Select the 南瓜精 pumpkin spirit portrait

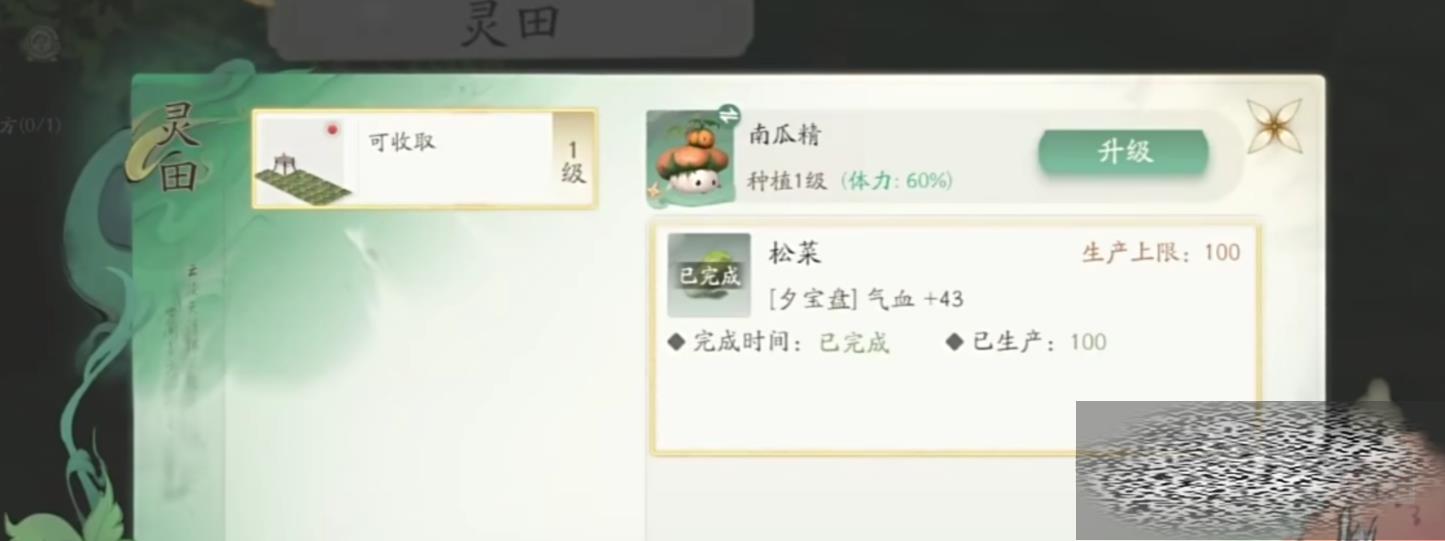(690, 159)
